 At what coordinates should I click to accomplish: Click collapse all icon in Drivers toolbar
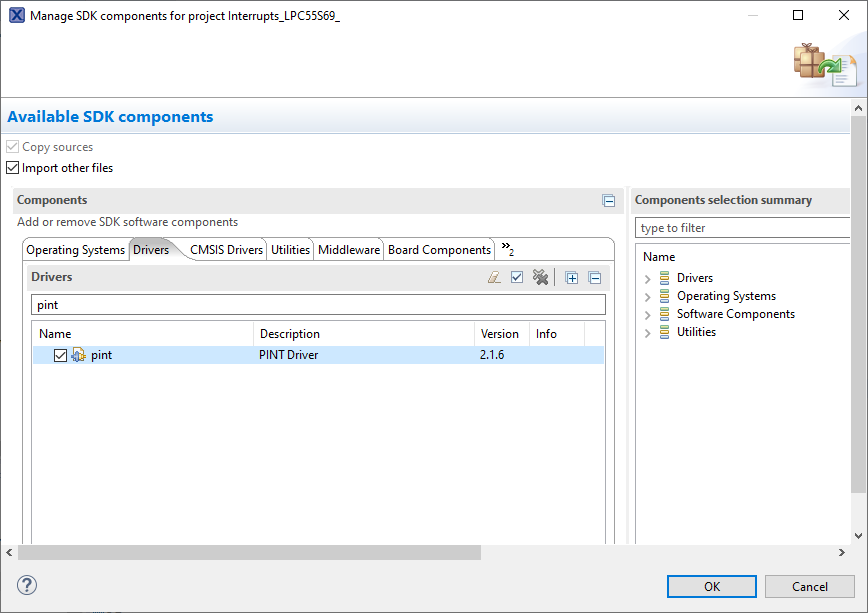click(x=594, y=278)
